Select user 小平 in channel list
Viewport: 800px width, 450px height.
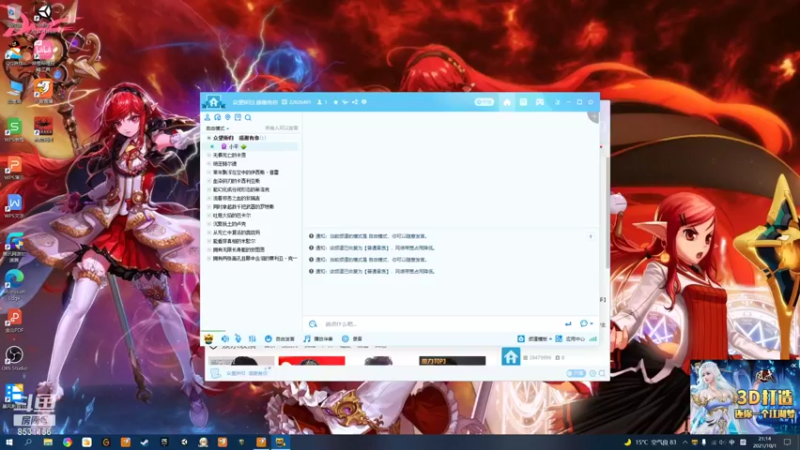[x=233, y=146]
